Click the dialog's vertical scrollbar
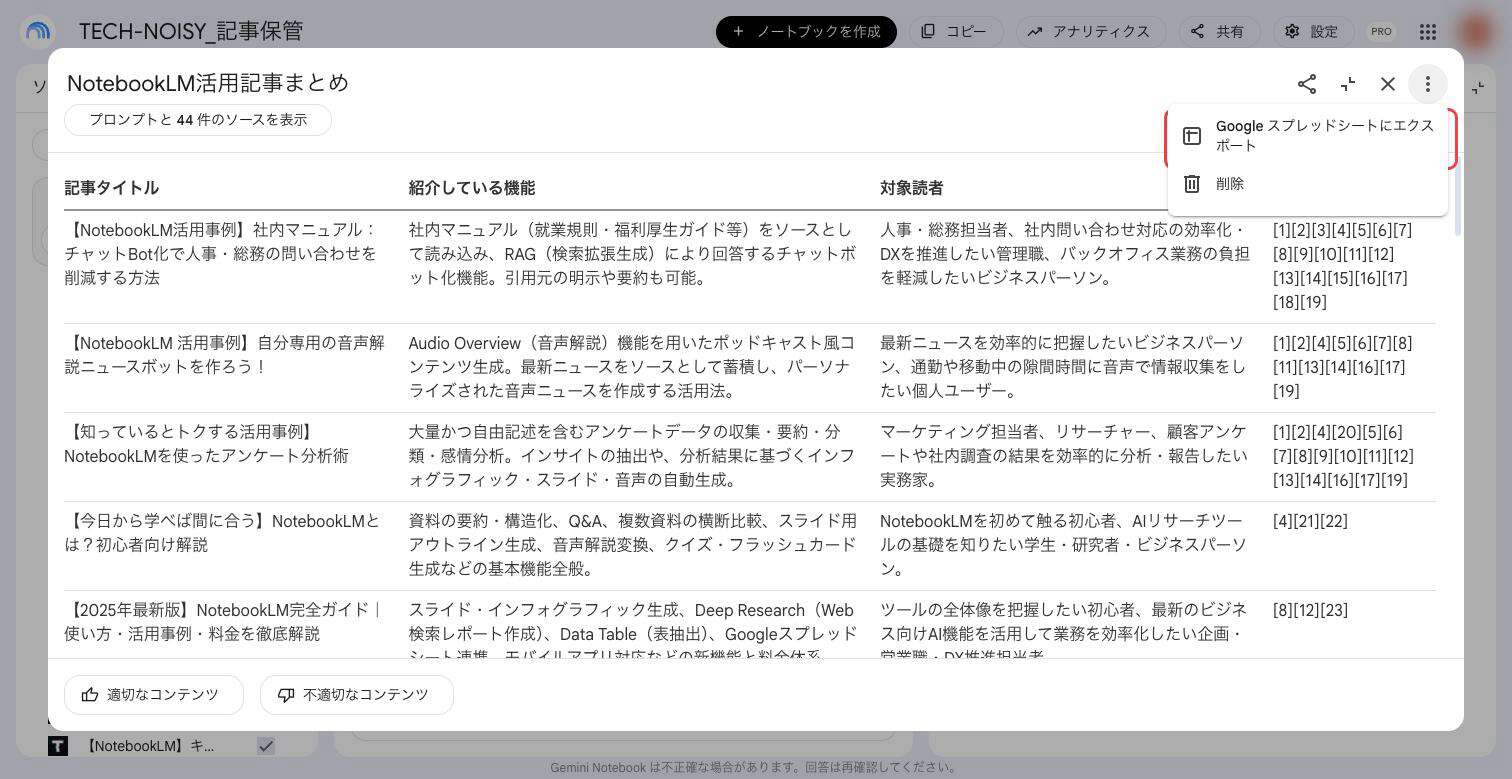1512x779 pixels. pyautogui.click(x=1458, y=196)
